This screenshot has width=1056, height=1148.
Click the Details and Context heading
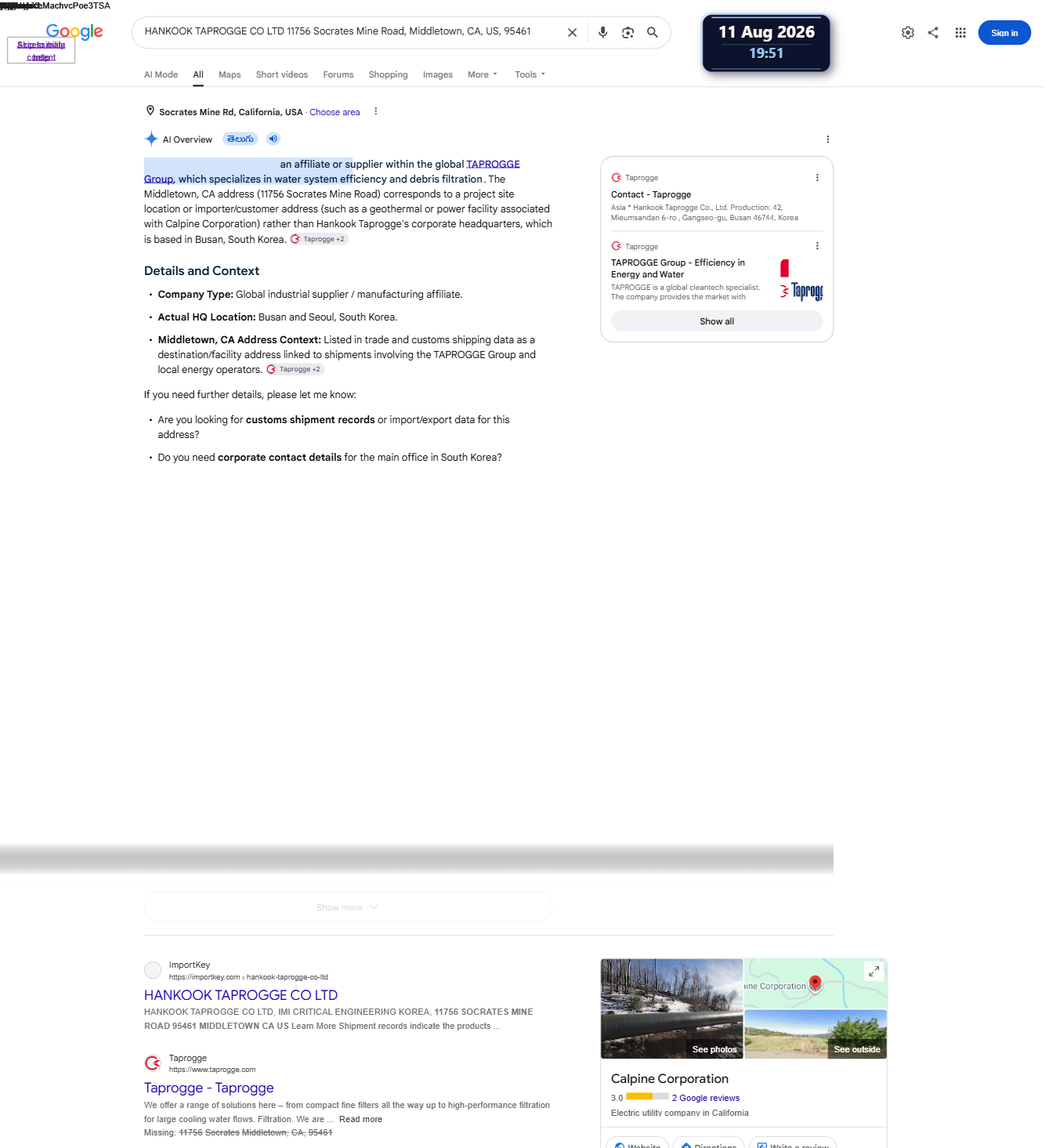[201, 271]
